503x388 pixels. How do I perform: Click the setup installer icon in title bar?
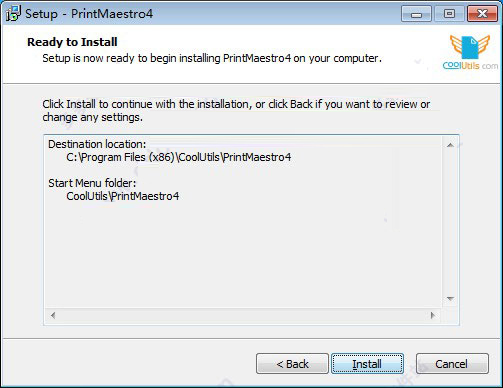coord(13,13)
